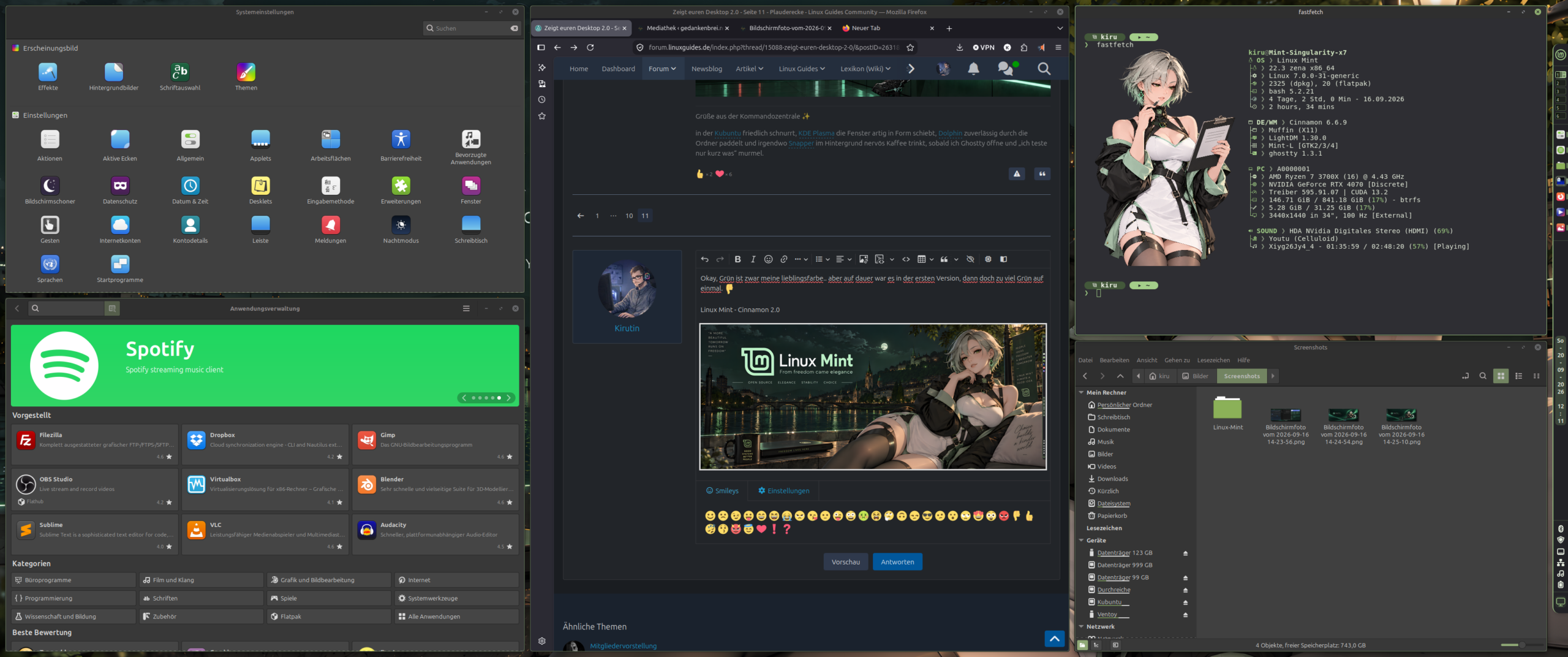Open forum search magnifier icon
The height and width of the screenshot is (657, 1568).
pos(1044,69)
